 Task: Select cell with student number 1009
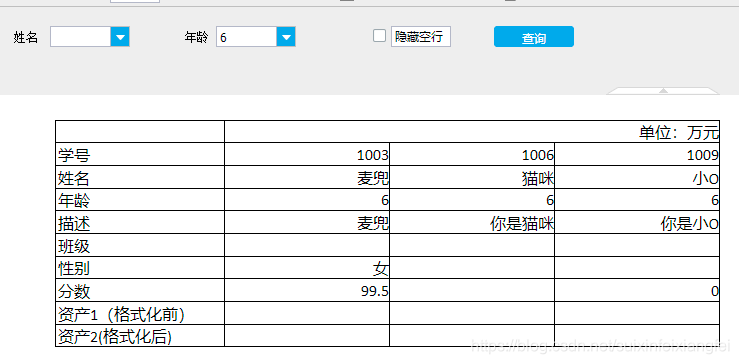click(637, 154)
